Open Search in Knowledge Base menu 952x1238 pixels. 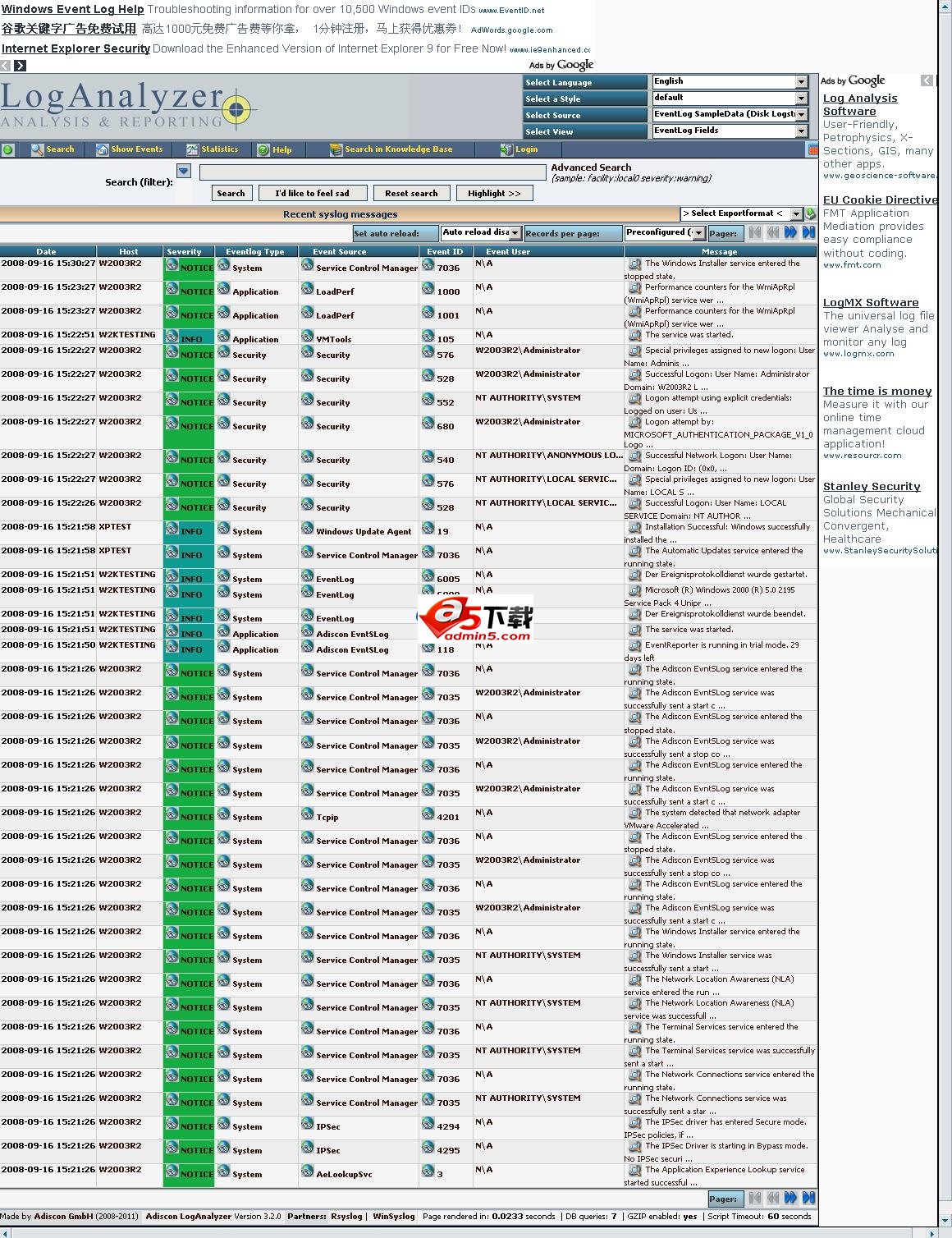tap(391, 149)
